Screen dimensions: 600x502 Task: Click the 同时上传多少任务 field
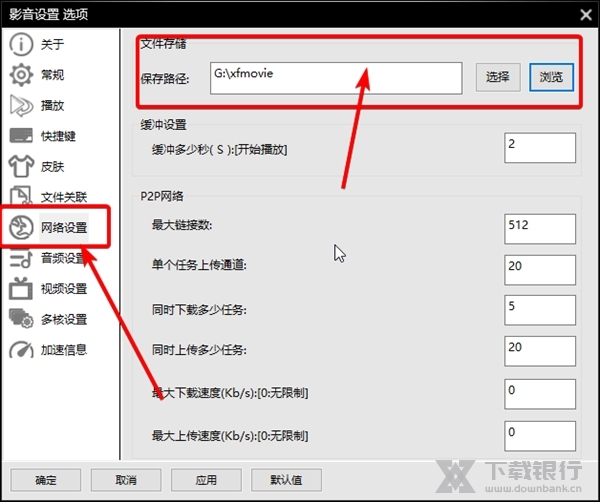(540, 351)
